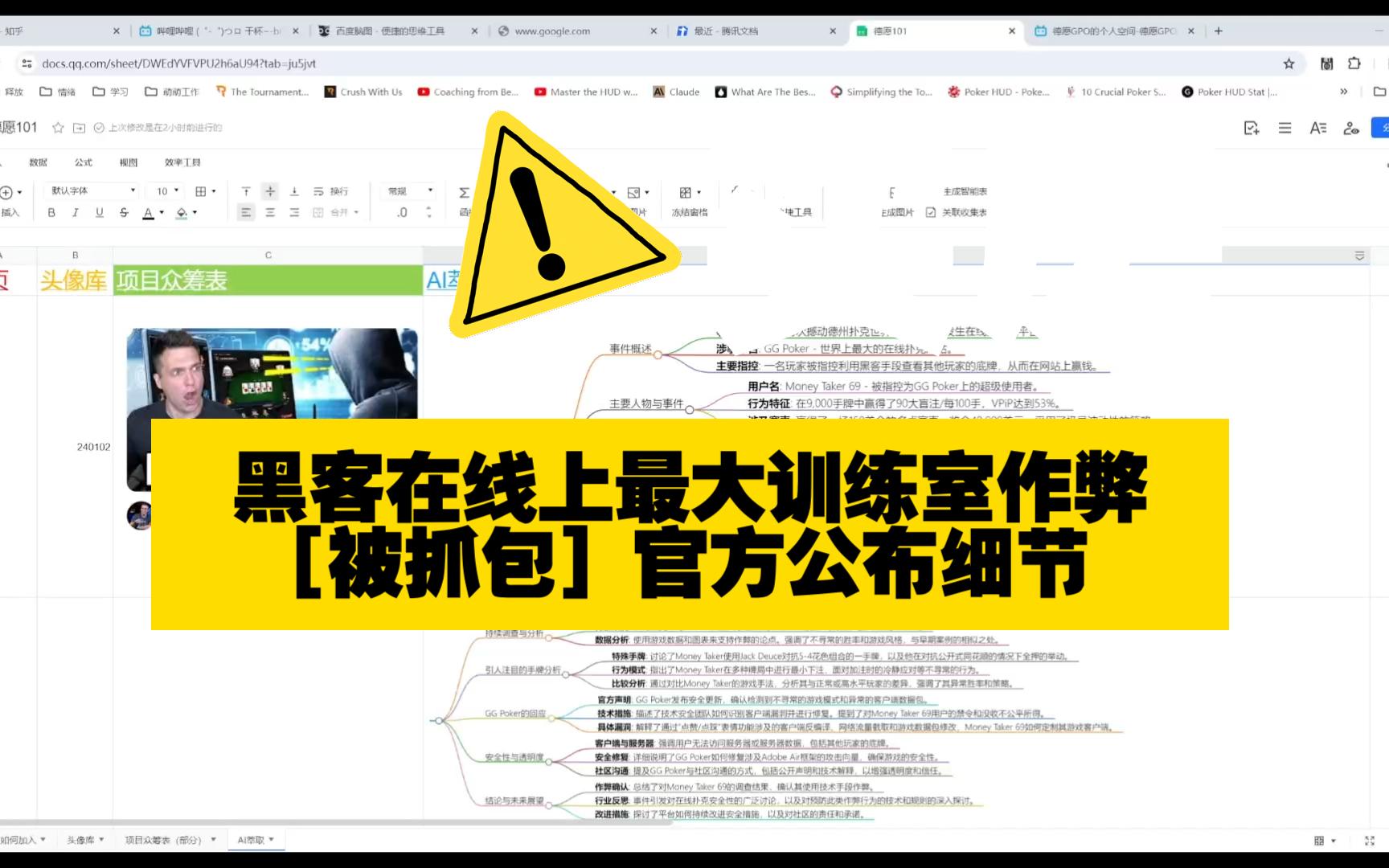
Task: Align cell content to top
Action: (x=246, y=191)
